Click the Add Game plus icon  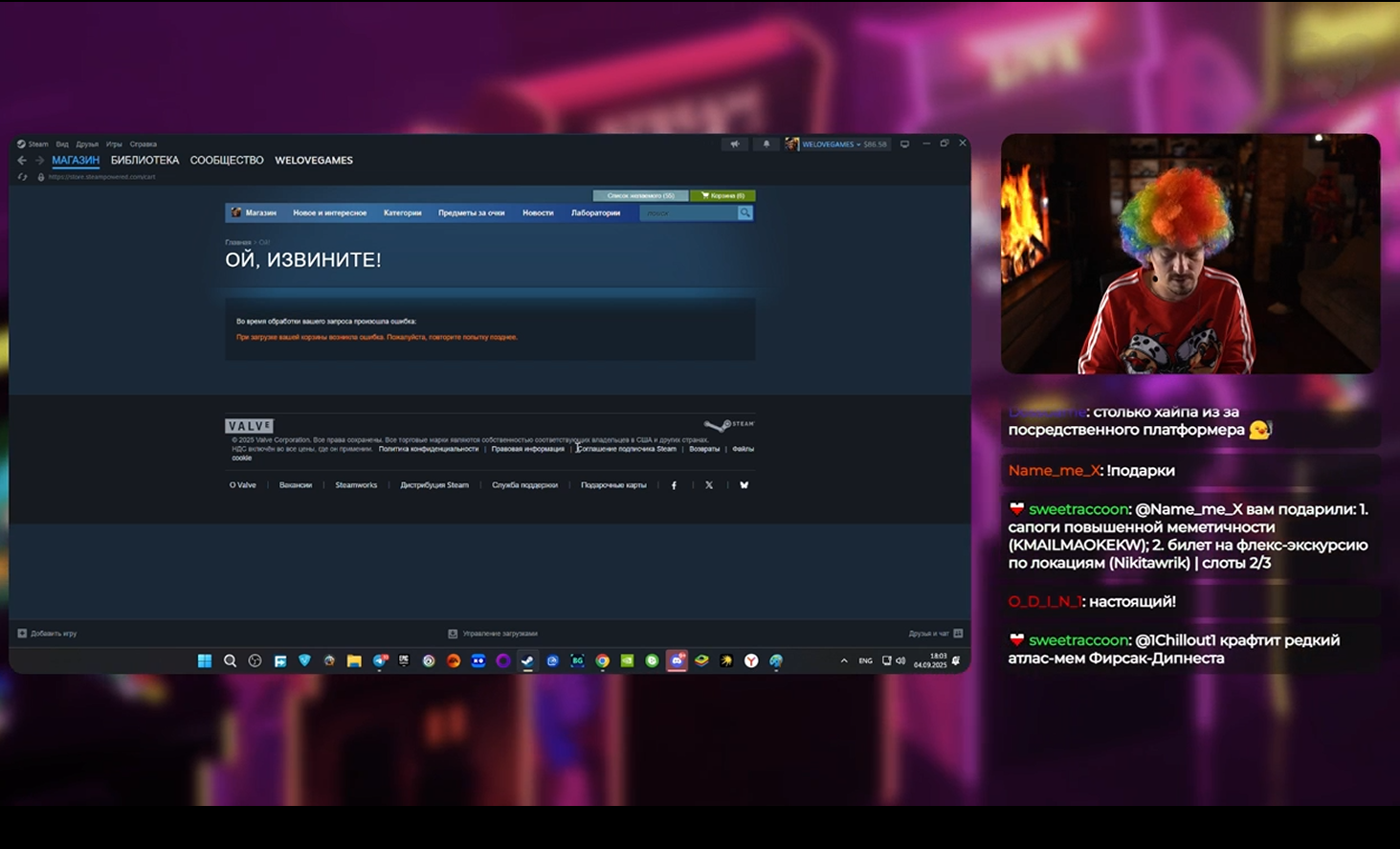point(22,634)
